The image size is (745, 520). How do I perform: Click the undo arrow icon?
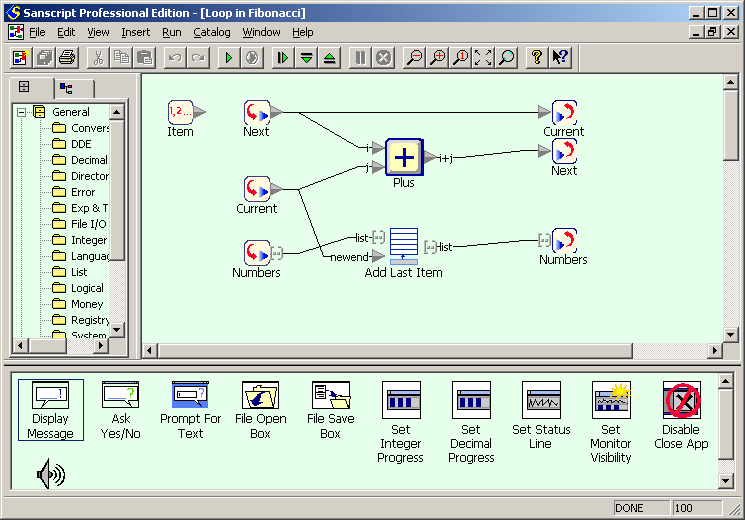(175, 58)
